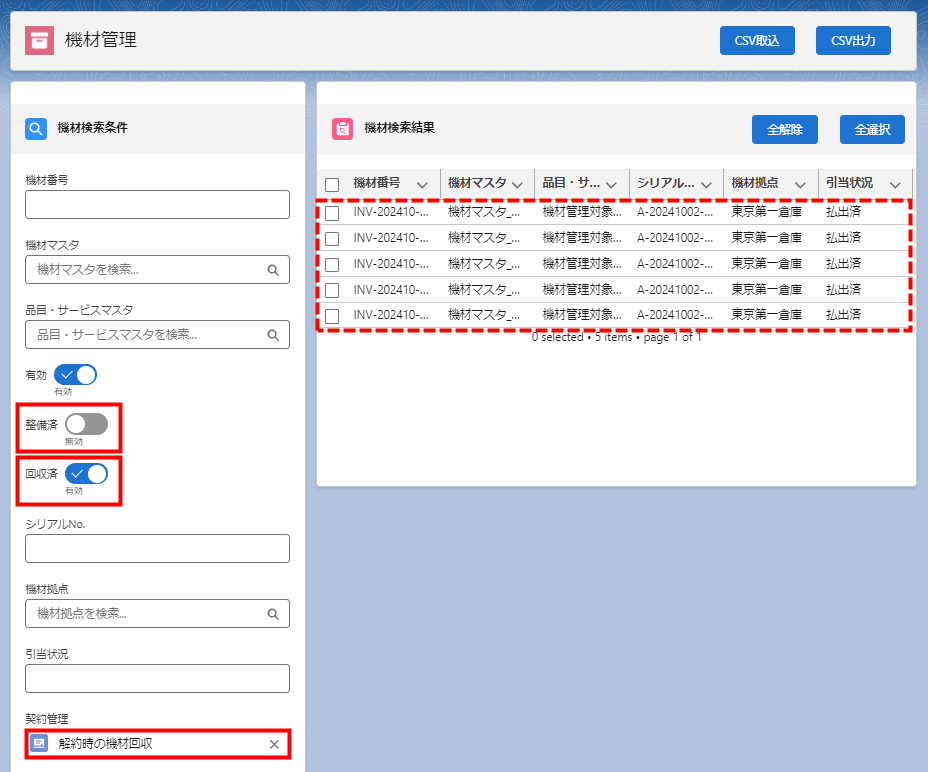928x772 pixels.
Task: Select the first result row checkbox
Action: [332, 213]
